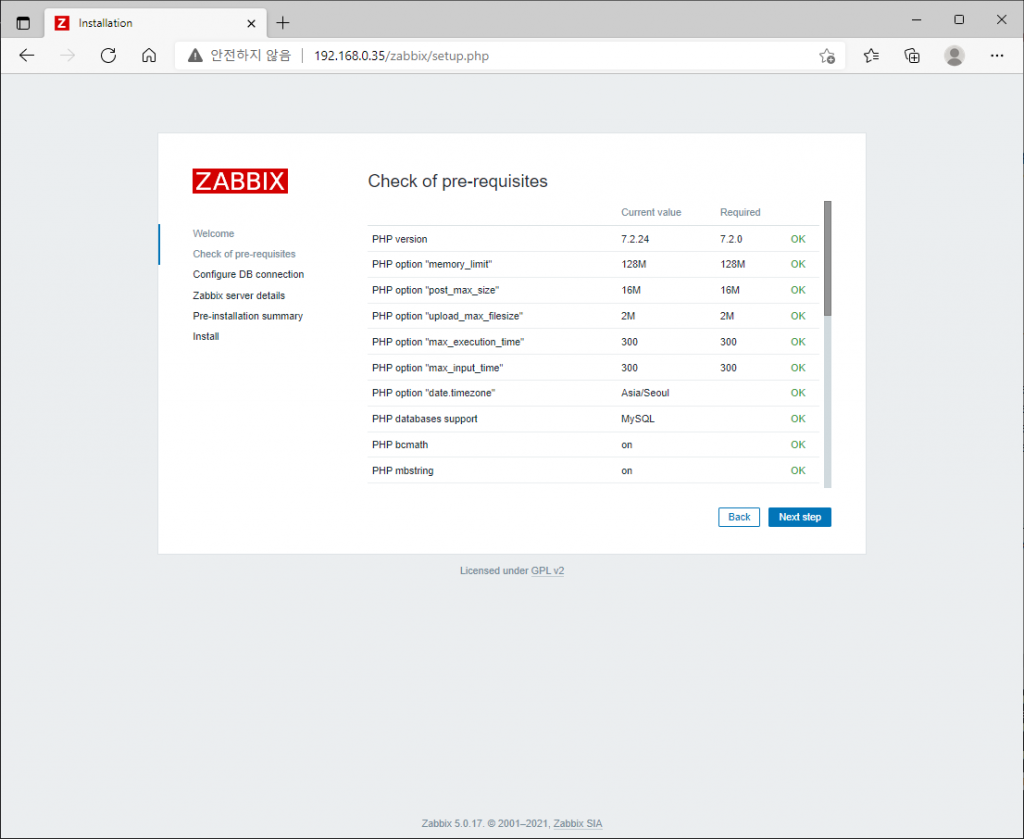Click the Favorites bar icon
Image resolution: width=1024 pixels, height=839 pixels.
tap(870, 56)
